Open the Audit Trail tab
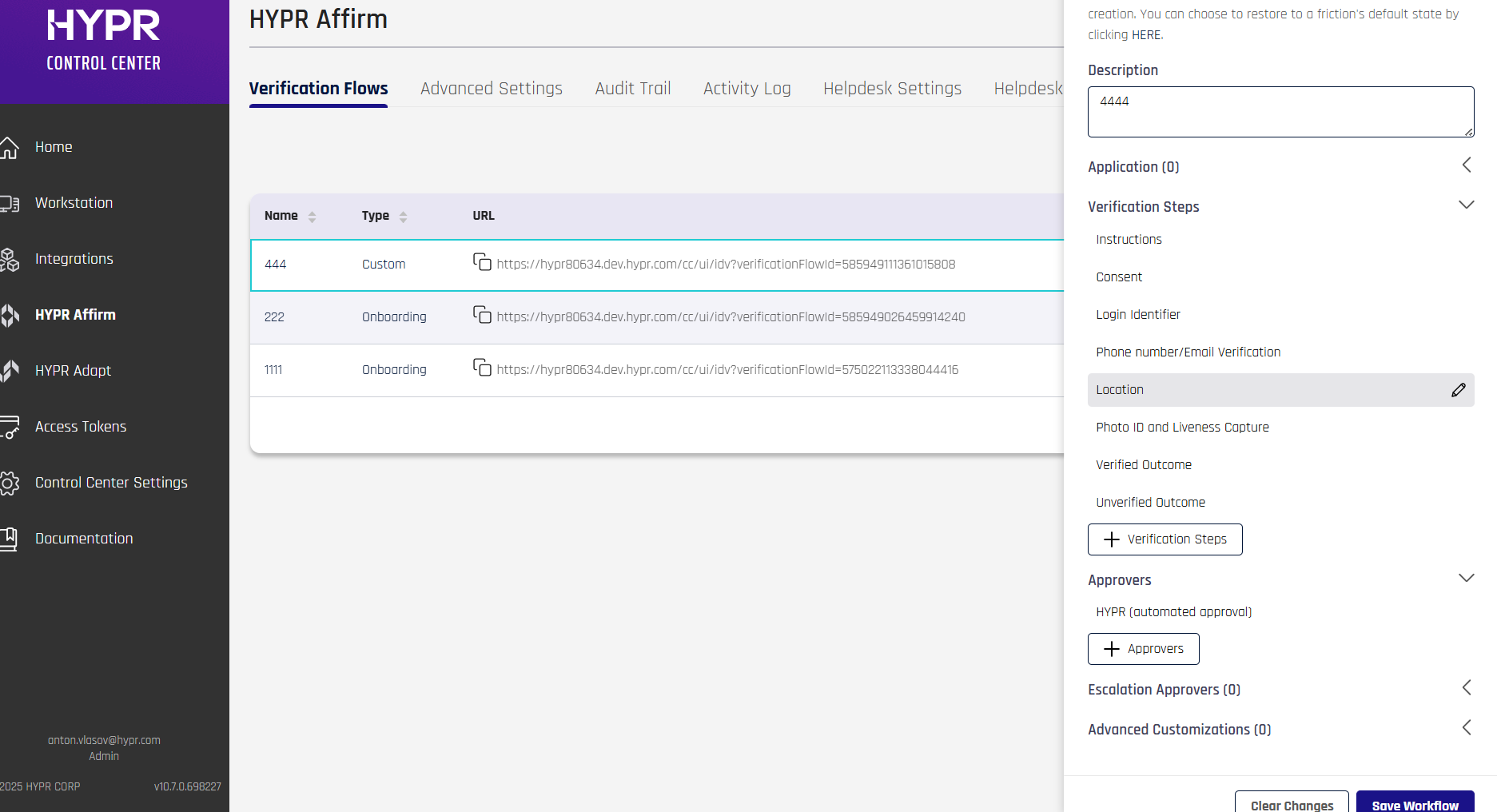Image resolution: width=1497 pixels, height=812 pixels. (x=632, y=89)
